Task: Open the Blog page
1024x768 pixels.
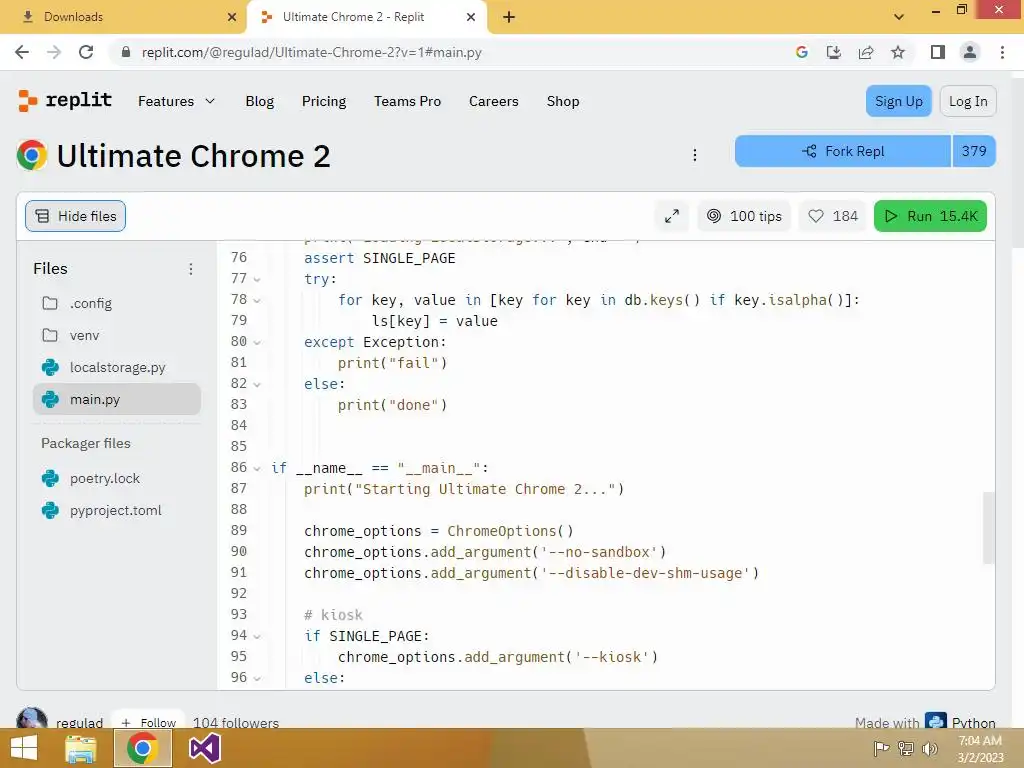Action: 260,101
